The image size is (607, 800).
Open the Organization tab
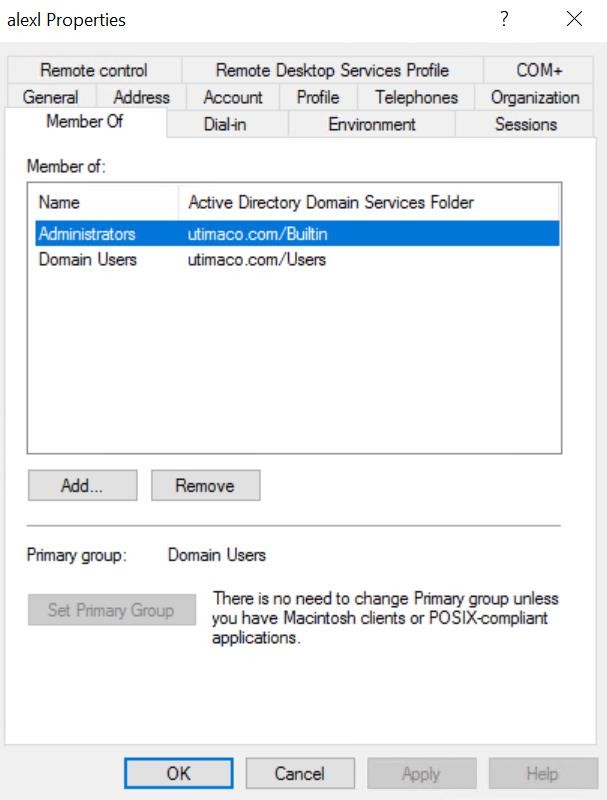point(535,97)
